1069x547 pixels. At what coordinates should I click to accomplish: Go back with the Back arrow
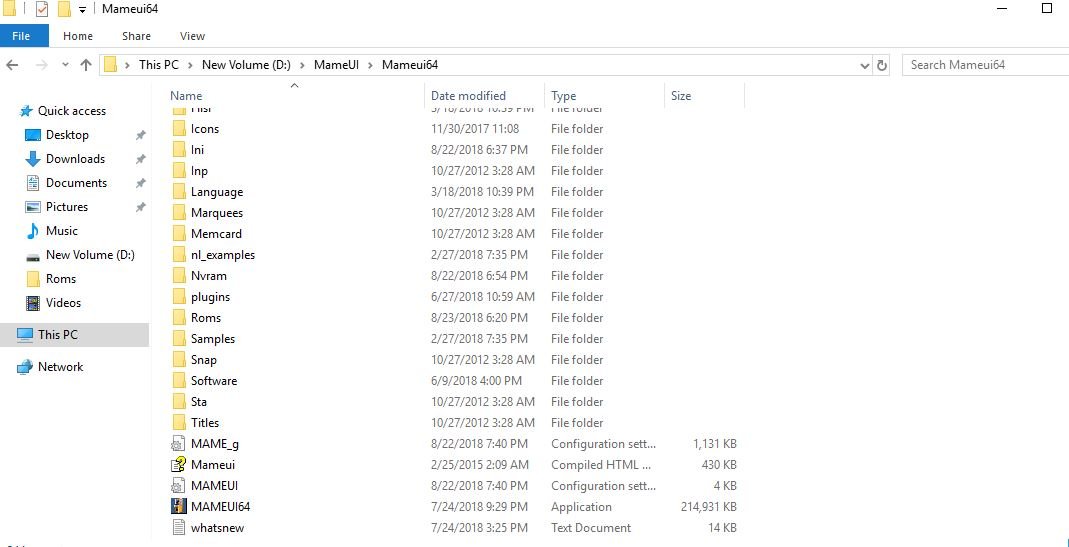[12, 65]
